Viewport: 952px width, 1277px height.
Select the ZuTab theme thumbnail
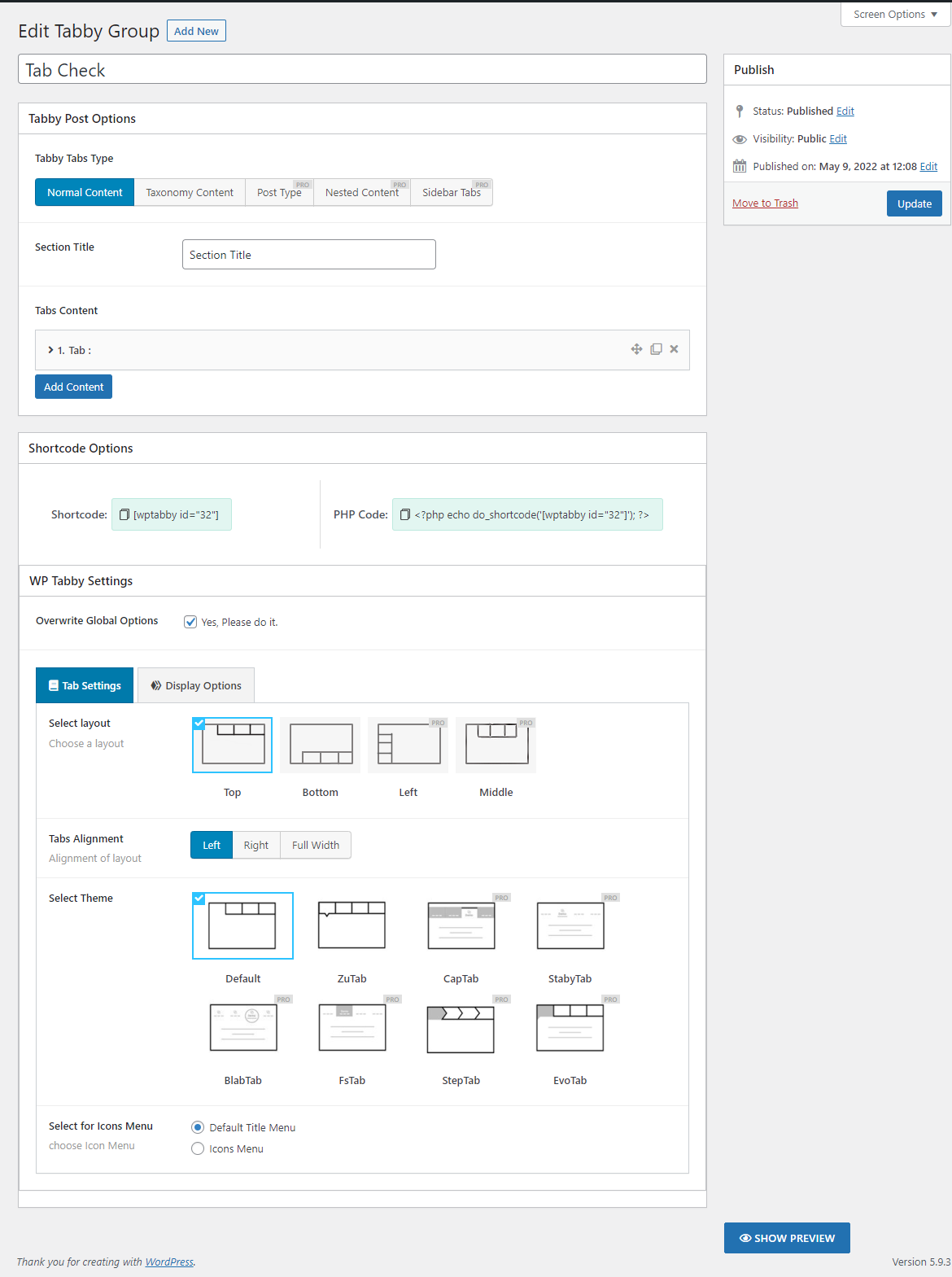click(352, 925)
